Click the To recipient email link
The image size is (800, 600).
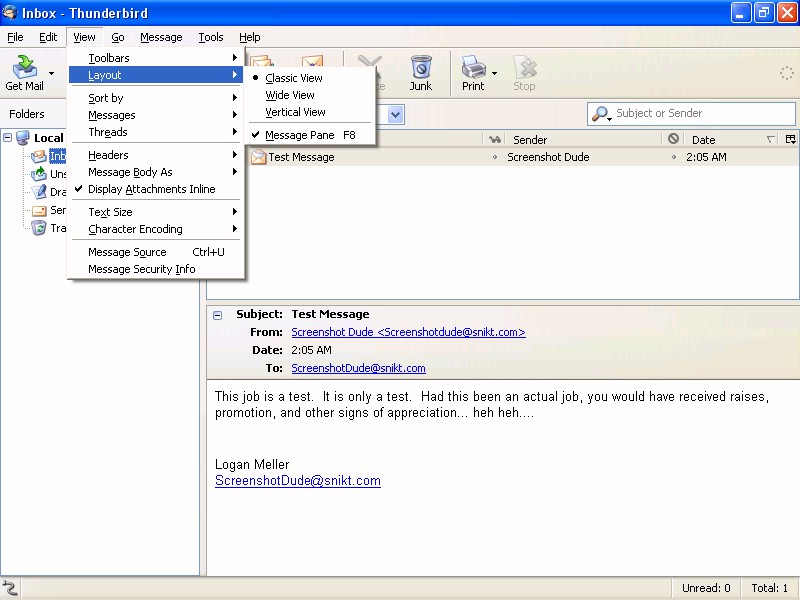tap(358, 368)
